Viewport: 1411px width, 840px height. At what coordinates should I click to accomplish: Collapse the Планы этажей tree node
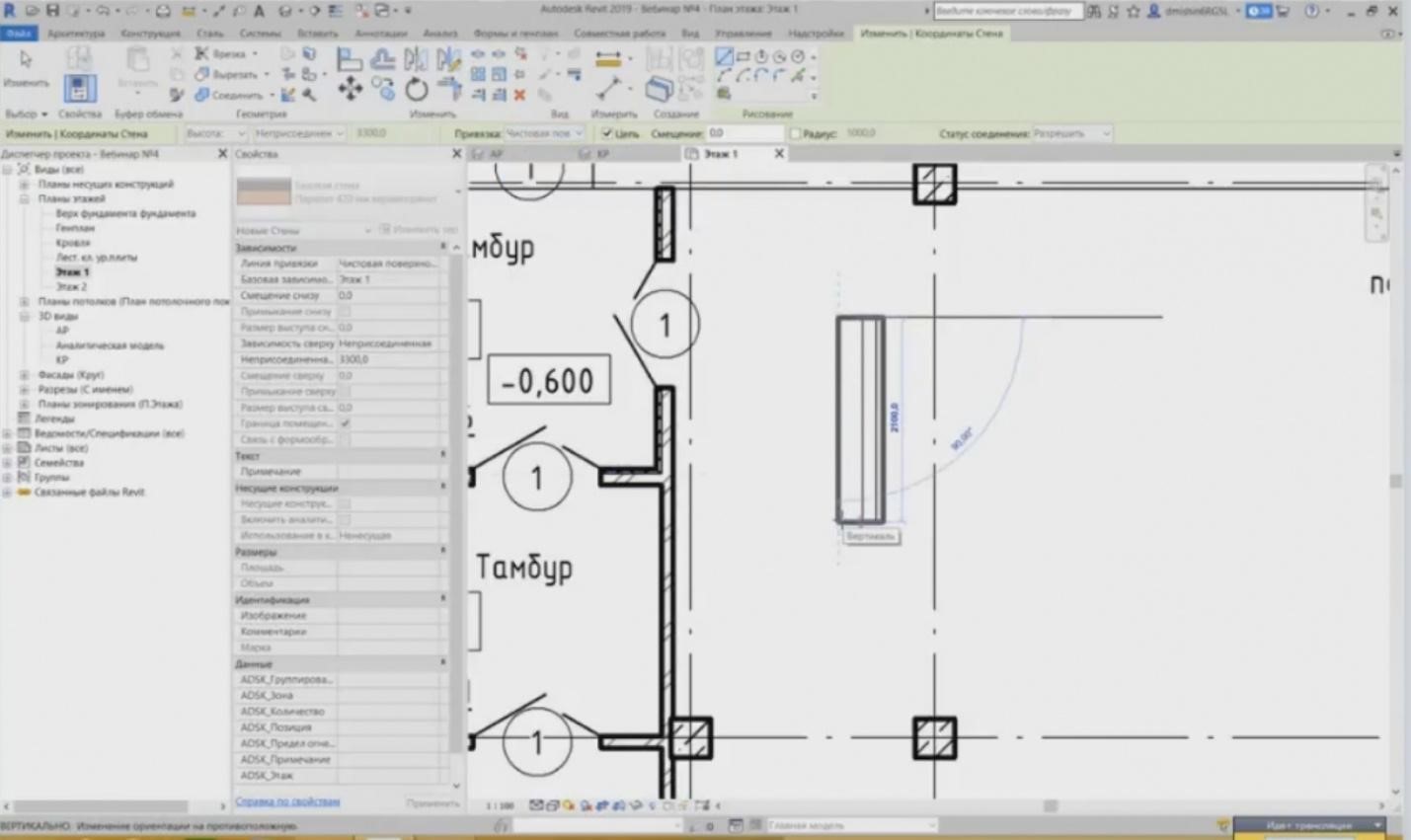pos(23,198)
